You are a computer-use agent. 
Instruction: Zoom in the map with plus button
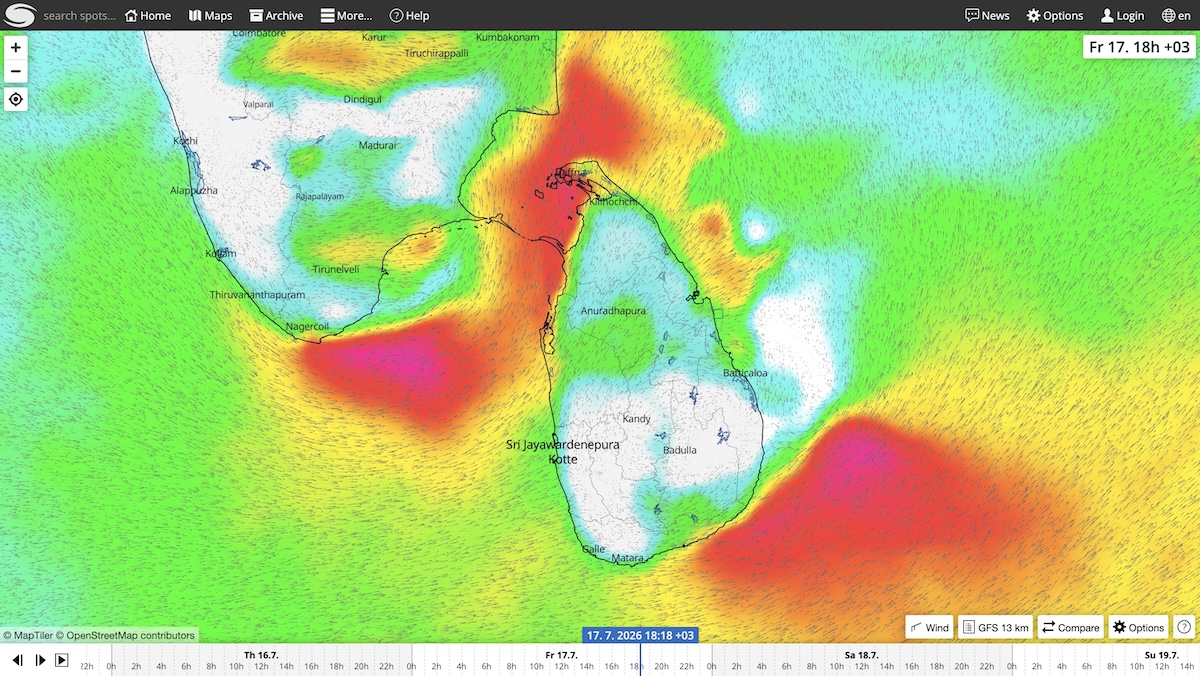click(x=16, y=47)
